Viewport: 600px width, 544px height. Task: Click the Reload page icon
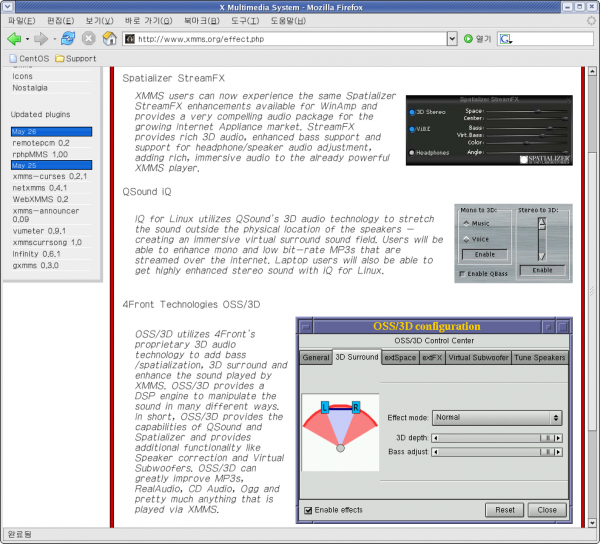coord(68,38)
